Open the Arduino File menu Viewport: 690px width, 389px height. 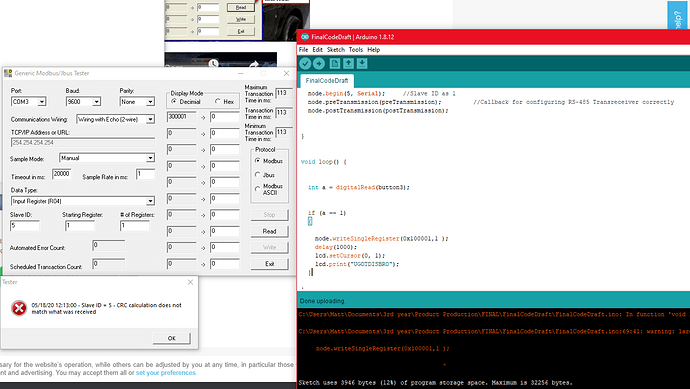click(303, 50)
